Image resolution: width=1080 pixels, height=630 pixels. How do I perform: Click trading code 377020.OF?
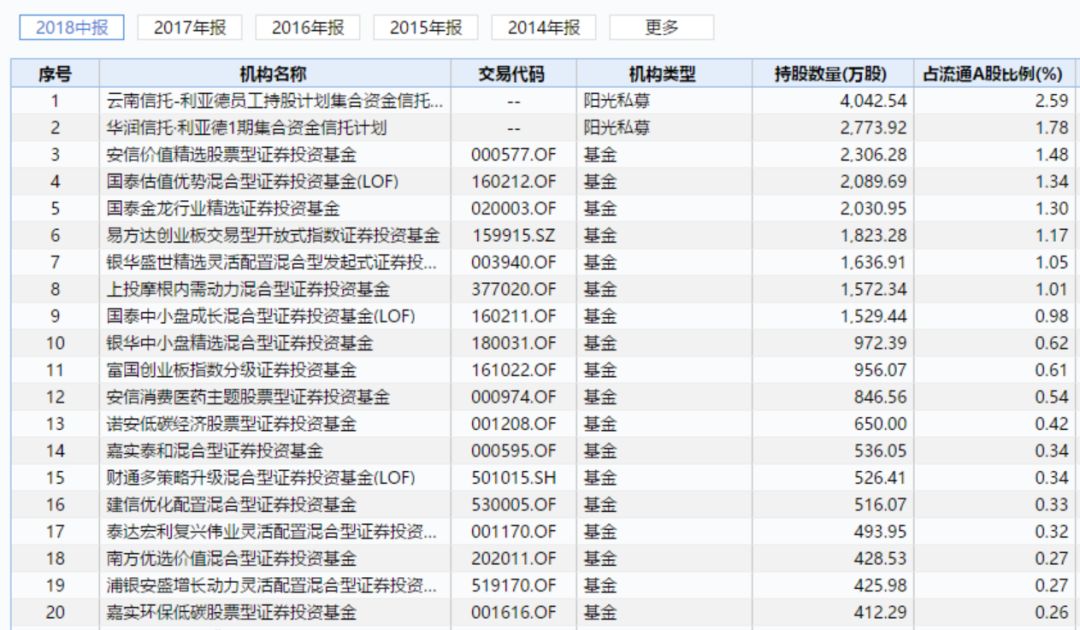click(513, 288)
